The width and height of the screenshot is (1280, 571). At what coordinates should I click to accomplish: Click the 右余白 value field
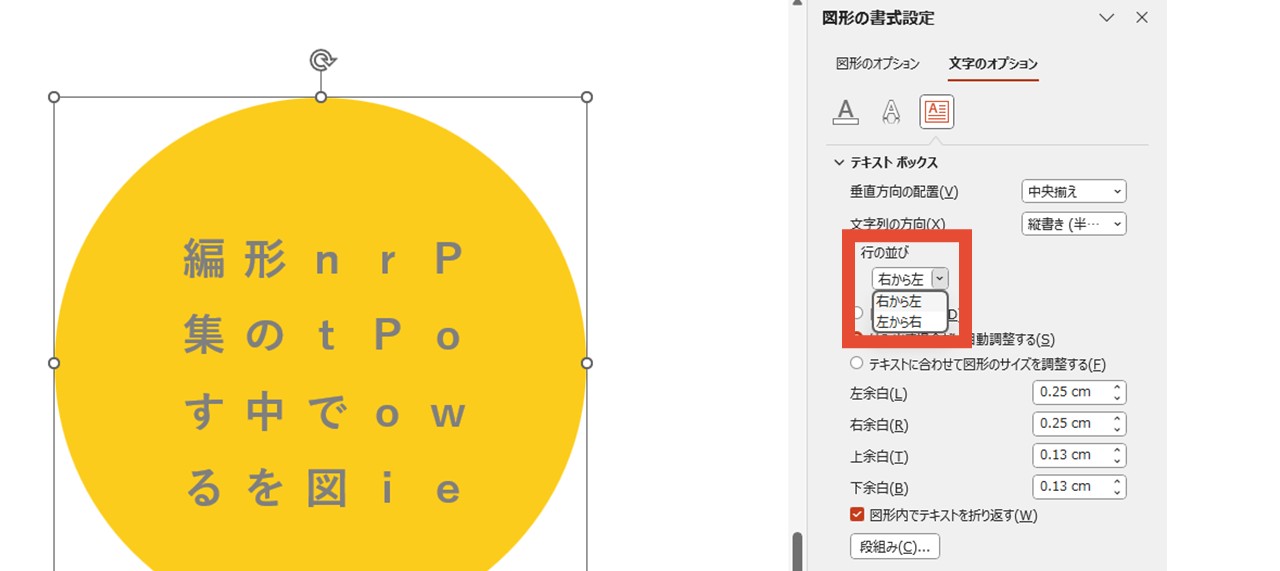1070,424
